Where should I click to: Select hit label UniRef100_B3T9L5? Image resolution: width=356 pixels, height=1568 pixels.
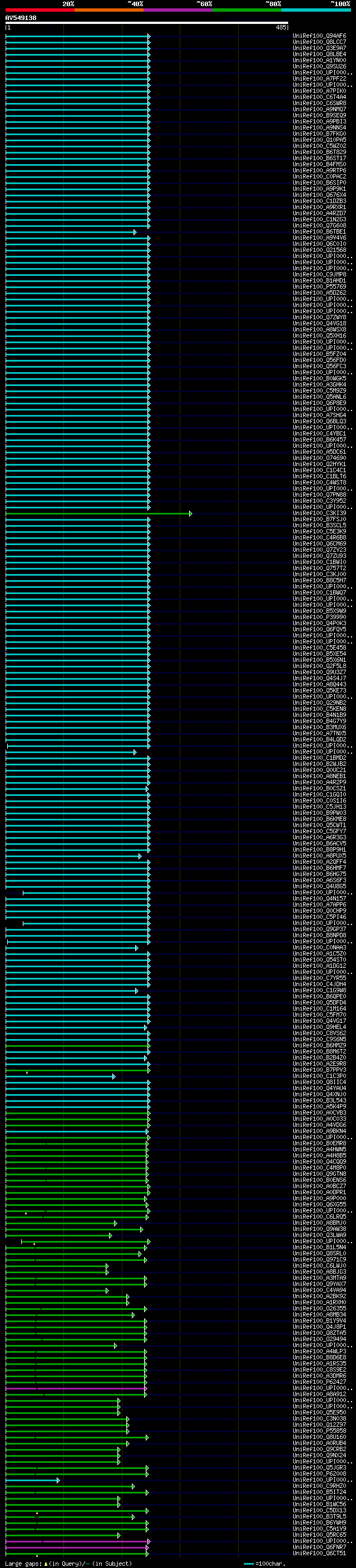click(x=319, y=1516)
